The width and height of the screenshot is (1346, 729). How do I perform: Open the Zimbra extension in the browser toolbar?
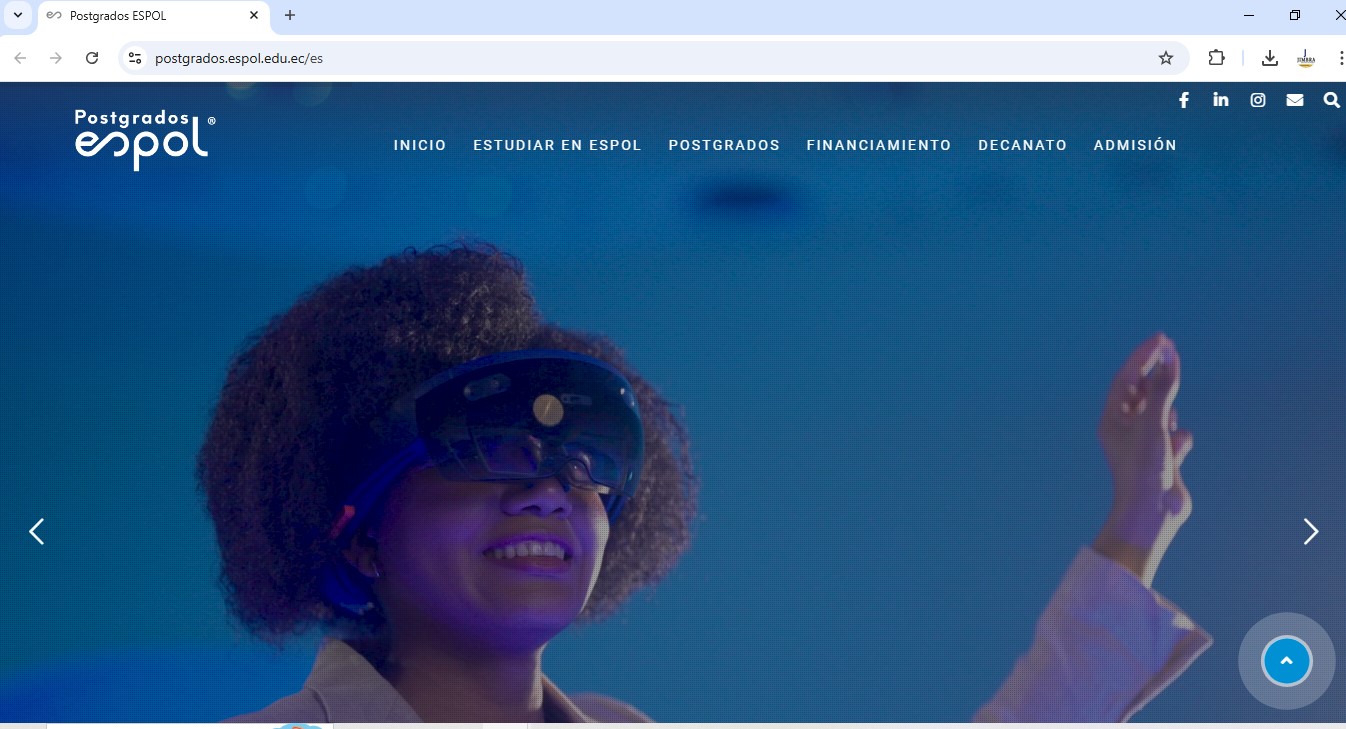[x=1305, y=58]
